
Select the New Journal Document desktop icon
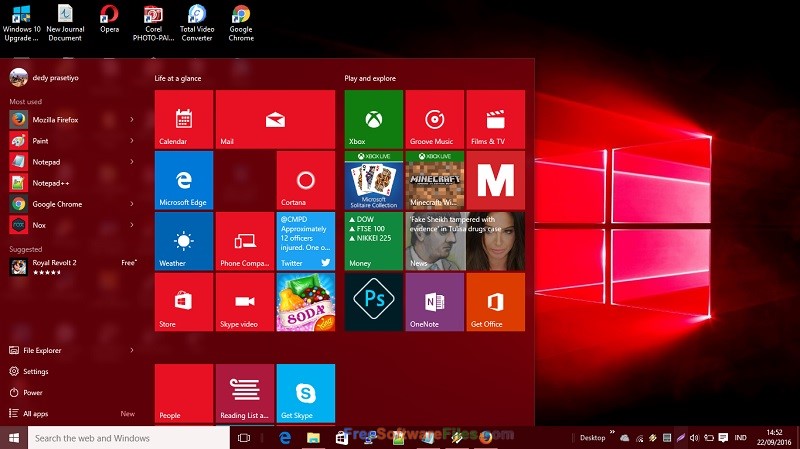click(x=65, y=22)
